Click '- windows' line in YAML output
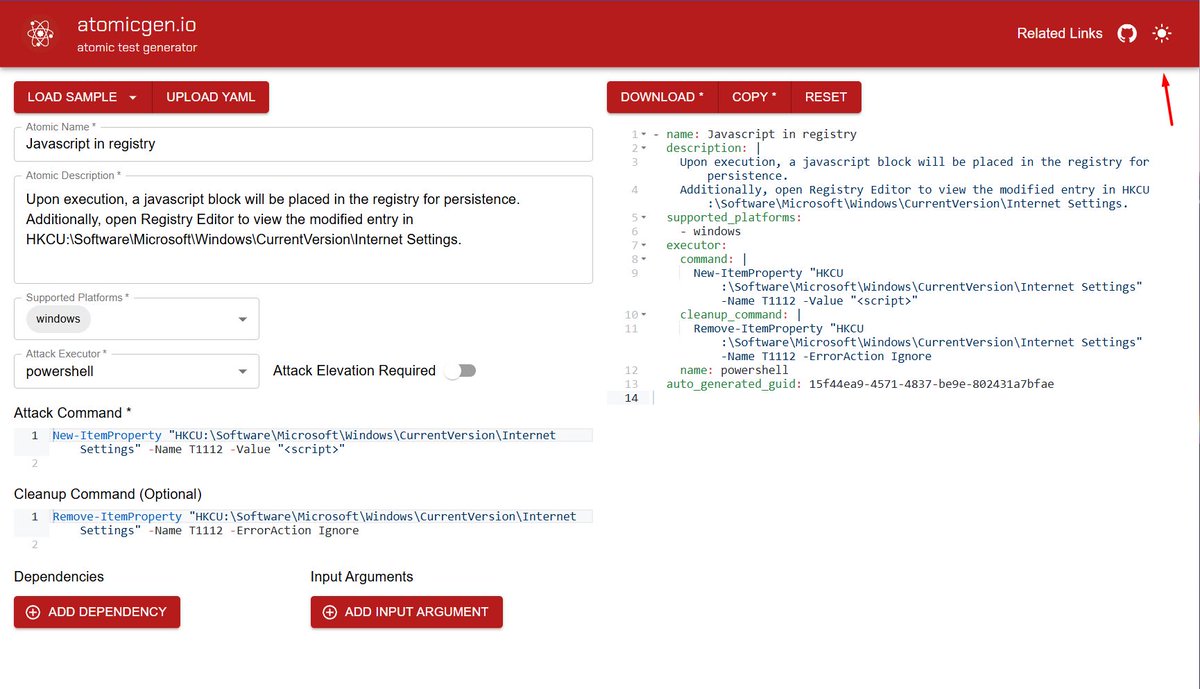Image resolution: width=1200 pixels, height=689 pixels. [711, 231]
